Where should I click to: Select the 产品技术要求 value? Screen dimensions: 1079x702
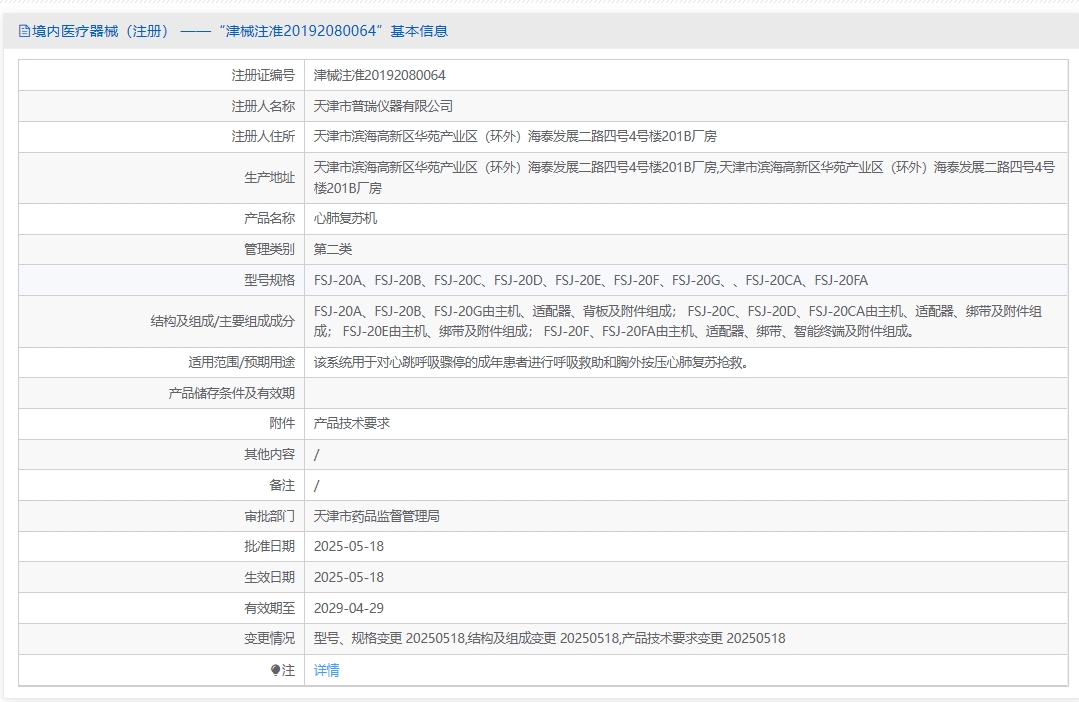pos(352,423)
